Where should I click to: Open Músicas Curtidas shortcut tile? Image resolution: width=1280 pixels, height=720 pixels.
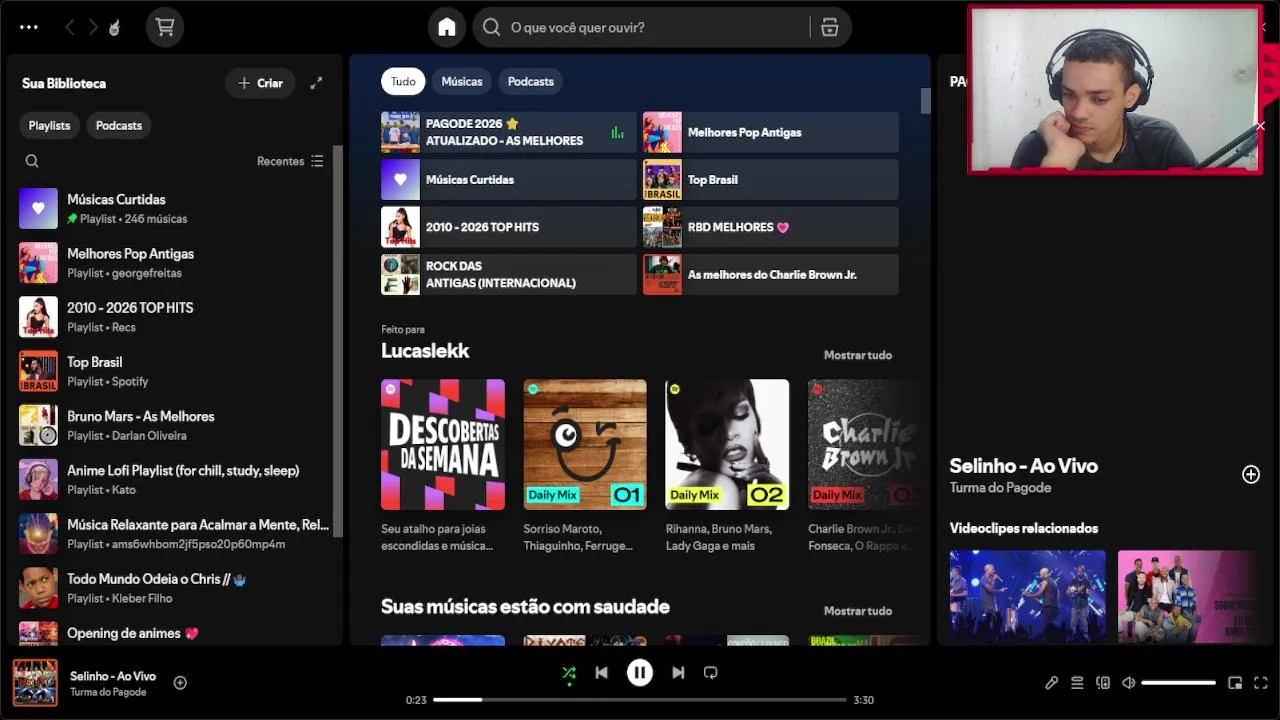point(508,180)
